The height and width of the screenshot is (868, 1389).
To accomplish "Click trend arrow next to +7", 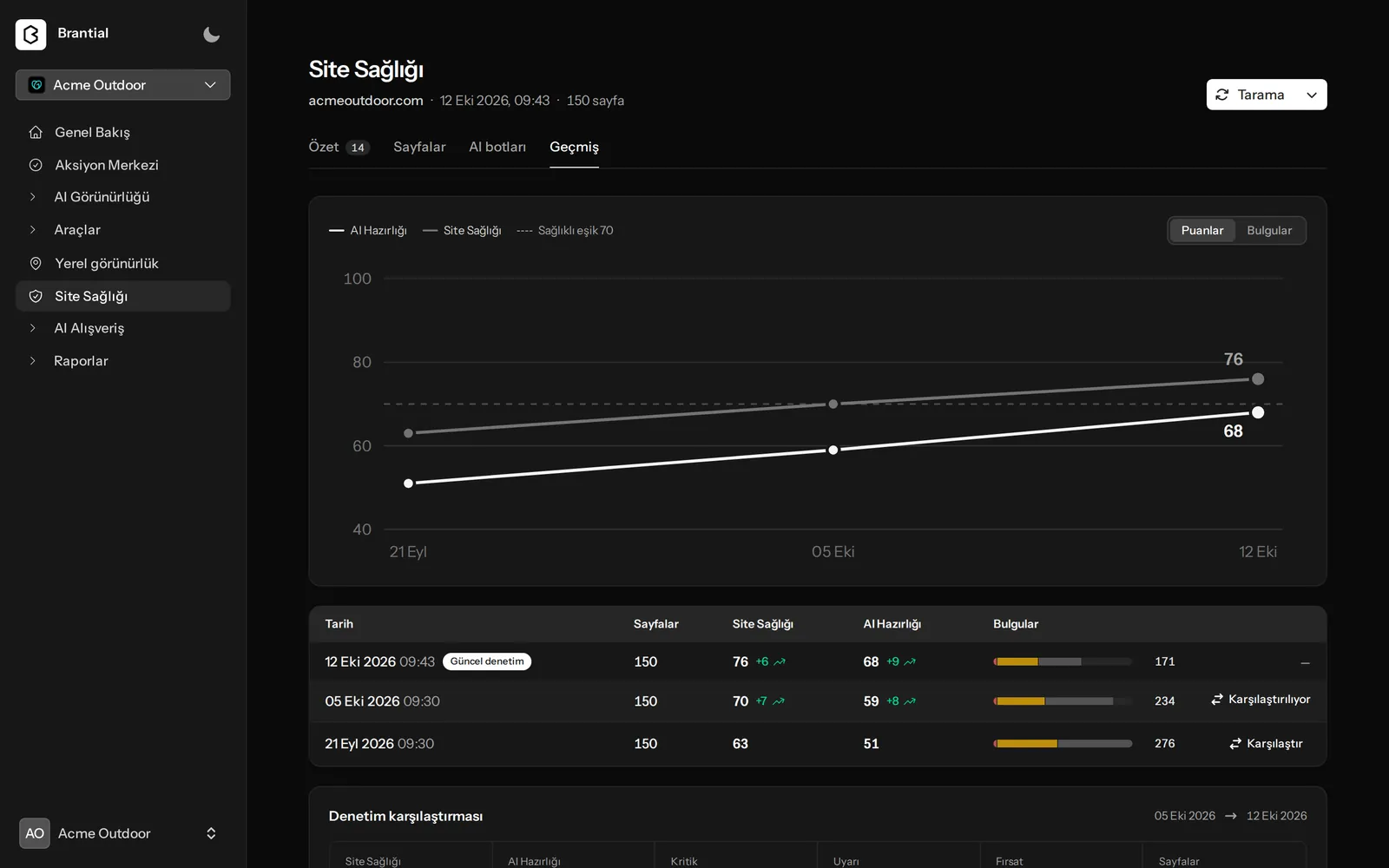I will tap(779, 701).
